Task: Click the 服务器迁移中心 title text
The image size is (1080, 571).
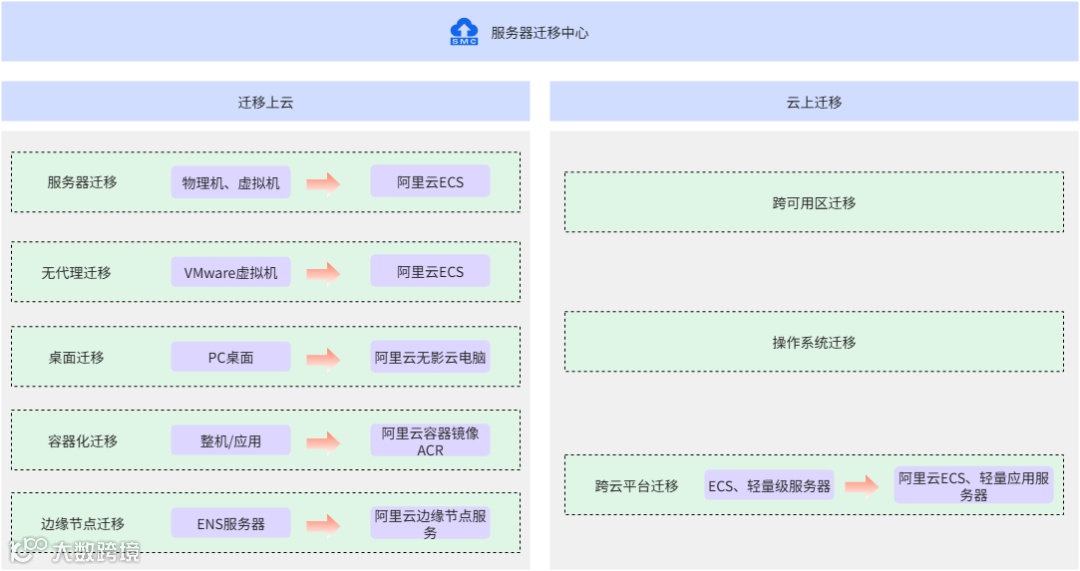Action: click(539, 32)
